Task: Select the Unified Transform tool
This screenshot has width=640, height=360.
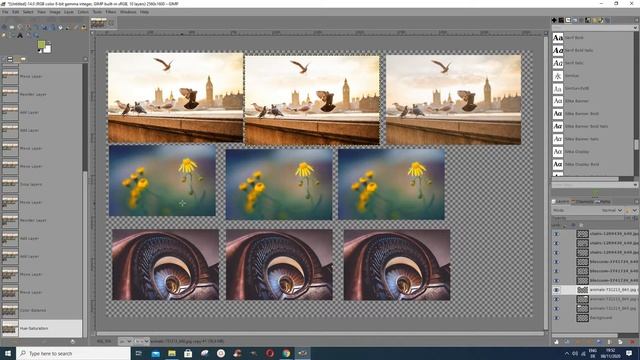Action: point(44,27)
